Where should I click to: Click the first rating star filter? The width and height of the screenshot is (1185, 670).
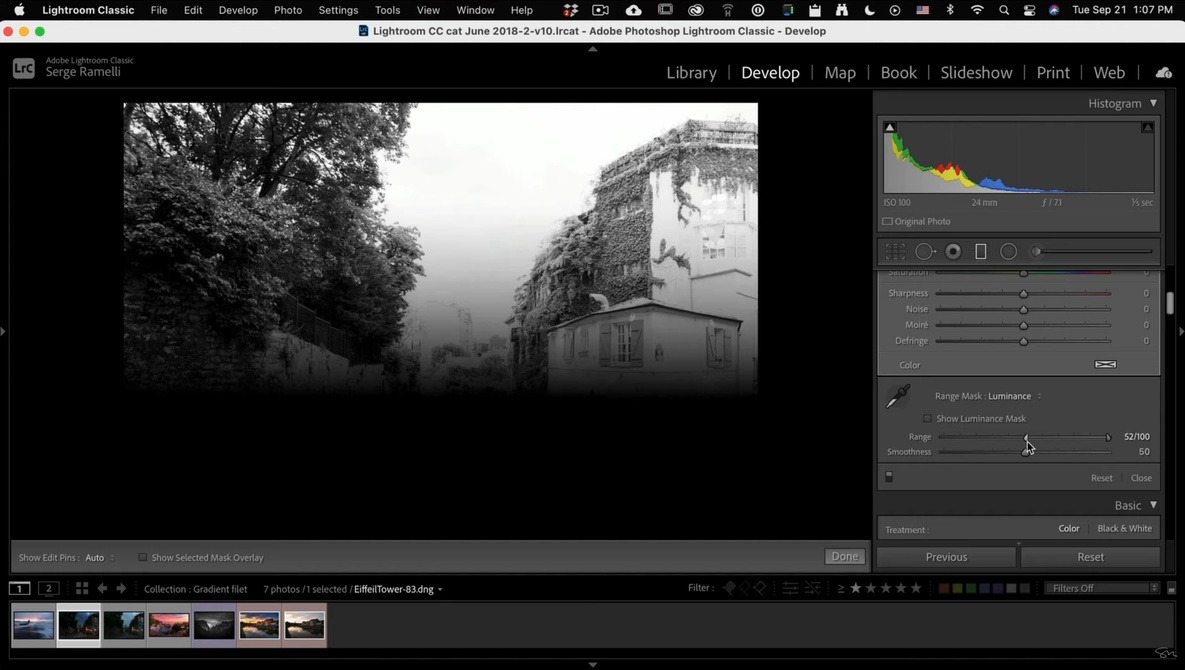tap(855, 588)
